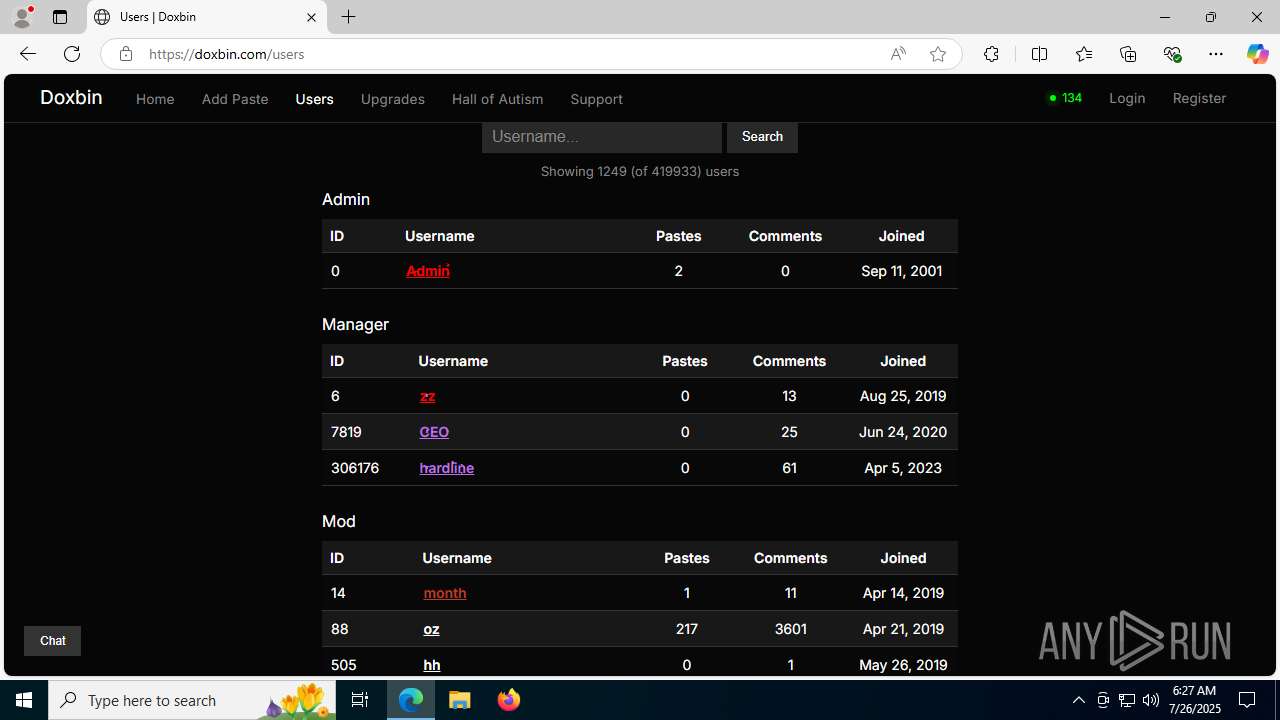Click the Search button
Image resolution: width=1280 pixels, height=720 pixels.
click(x=762, y=137)
